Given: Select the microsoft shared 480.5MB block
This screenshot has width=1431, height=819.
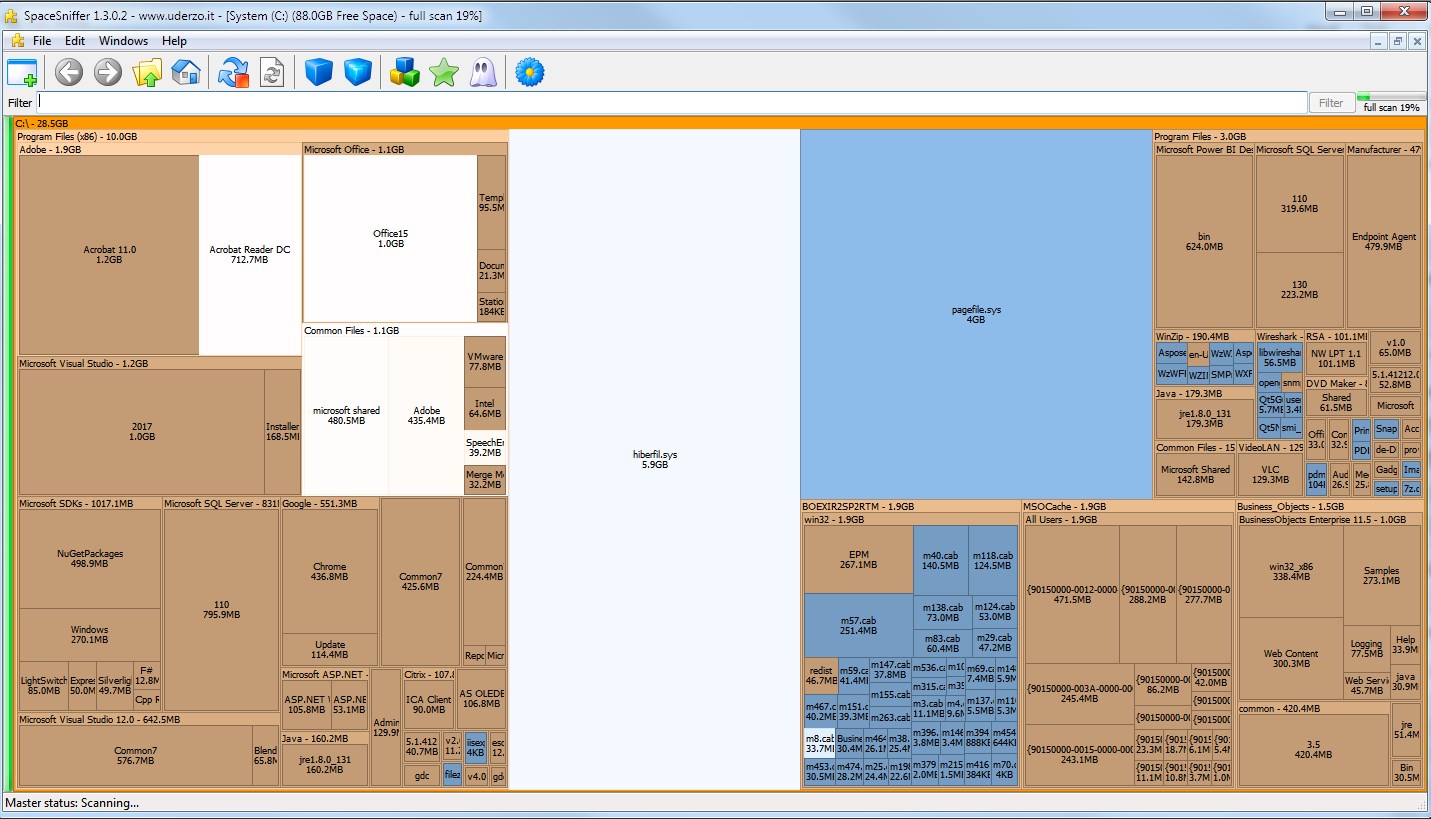Looking at the screenshot, I should pyautogui.click(x=346, y=415).
